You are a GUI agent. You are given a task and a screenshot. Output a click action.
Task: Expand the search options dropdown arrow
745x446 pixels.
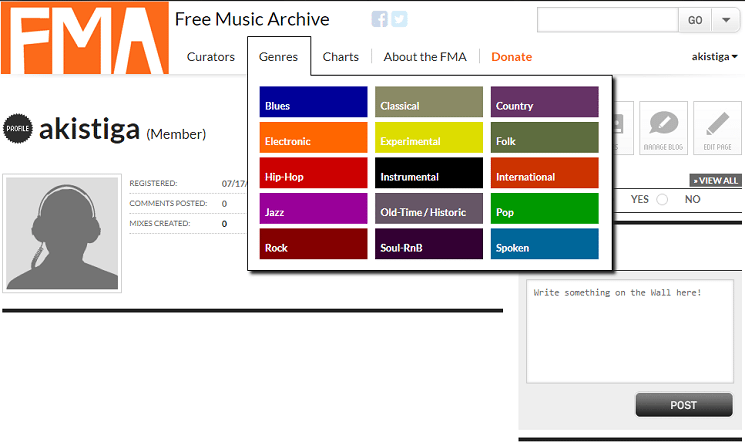point(726,20)
